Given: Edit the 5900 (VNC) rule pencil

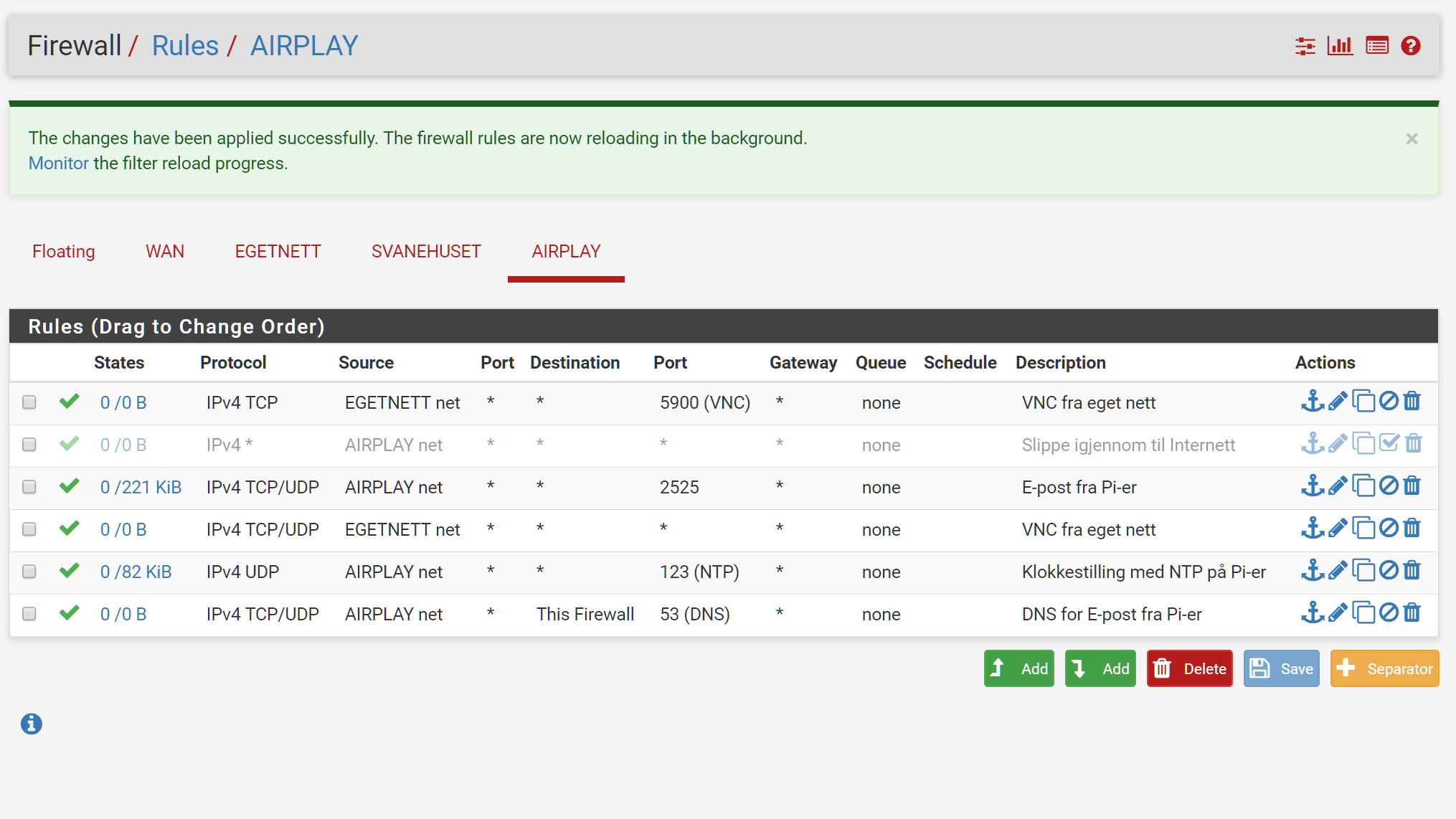Looking at the screenshot, I should pyautogui.click(x=1338, y=401).
